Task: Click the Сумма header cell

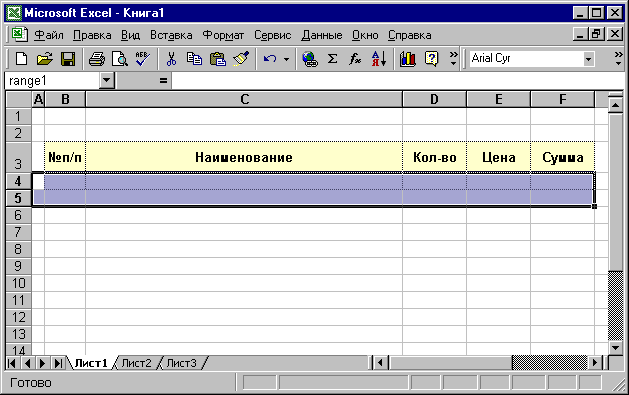Action: (562, 157)
